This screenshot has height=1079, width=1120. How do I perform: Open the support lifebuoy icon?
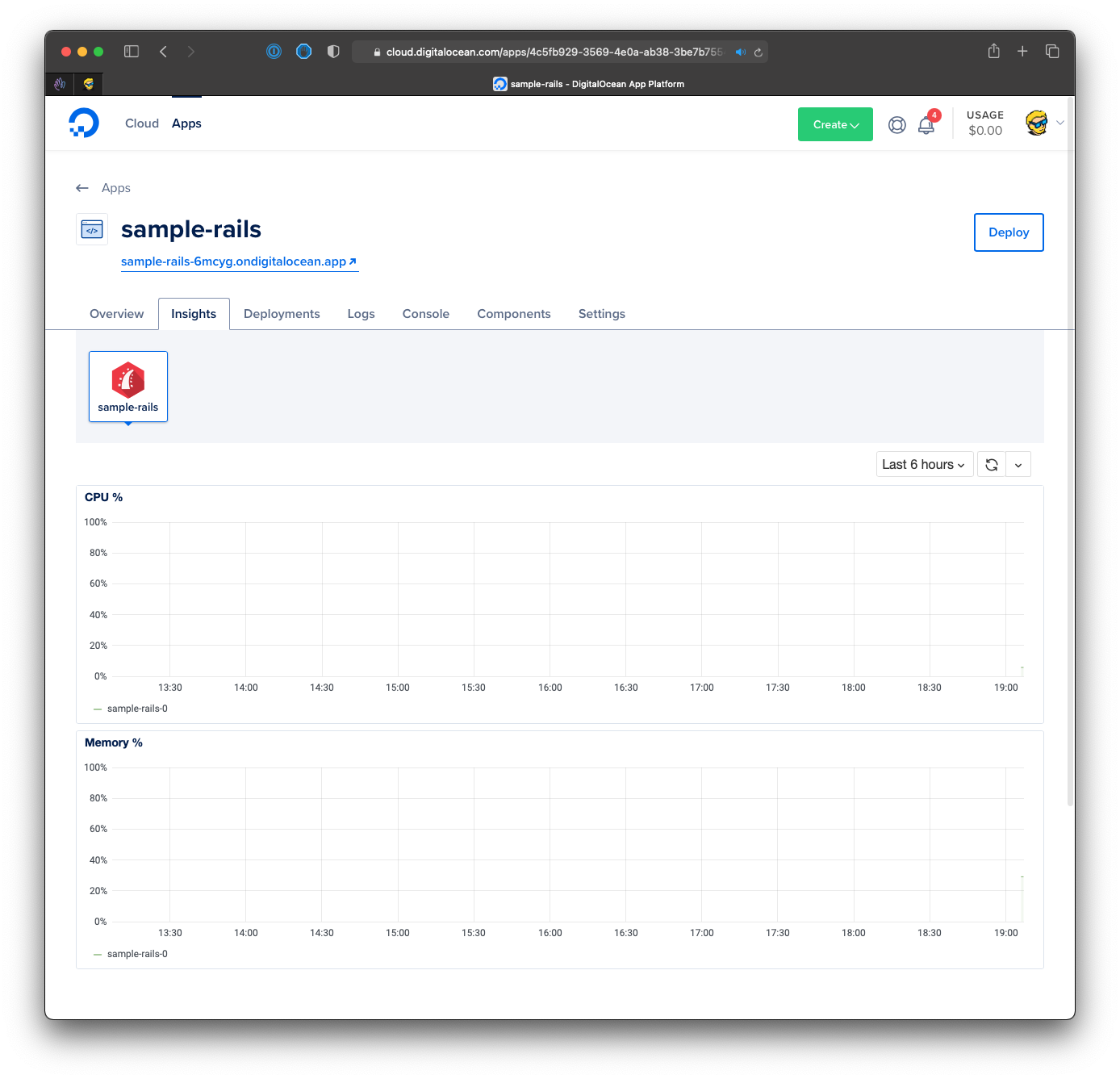(x=896, y=125)
